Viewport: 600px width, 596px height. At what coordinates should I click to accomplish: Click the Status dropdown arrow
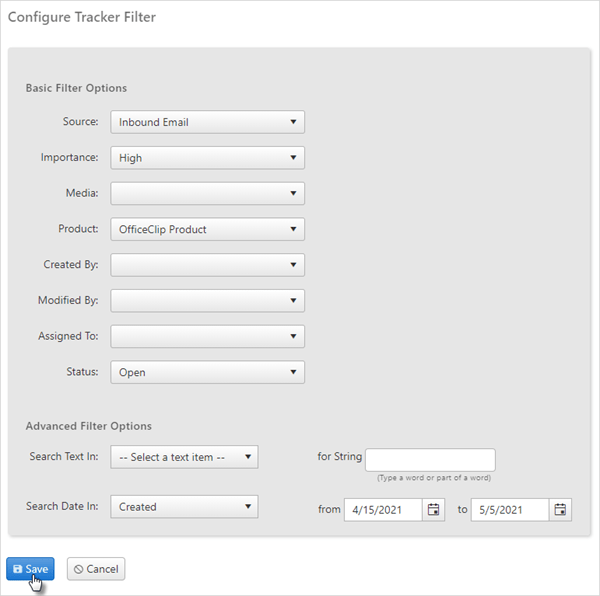(293, 371)
